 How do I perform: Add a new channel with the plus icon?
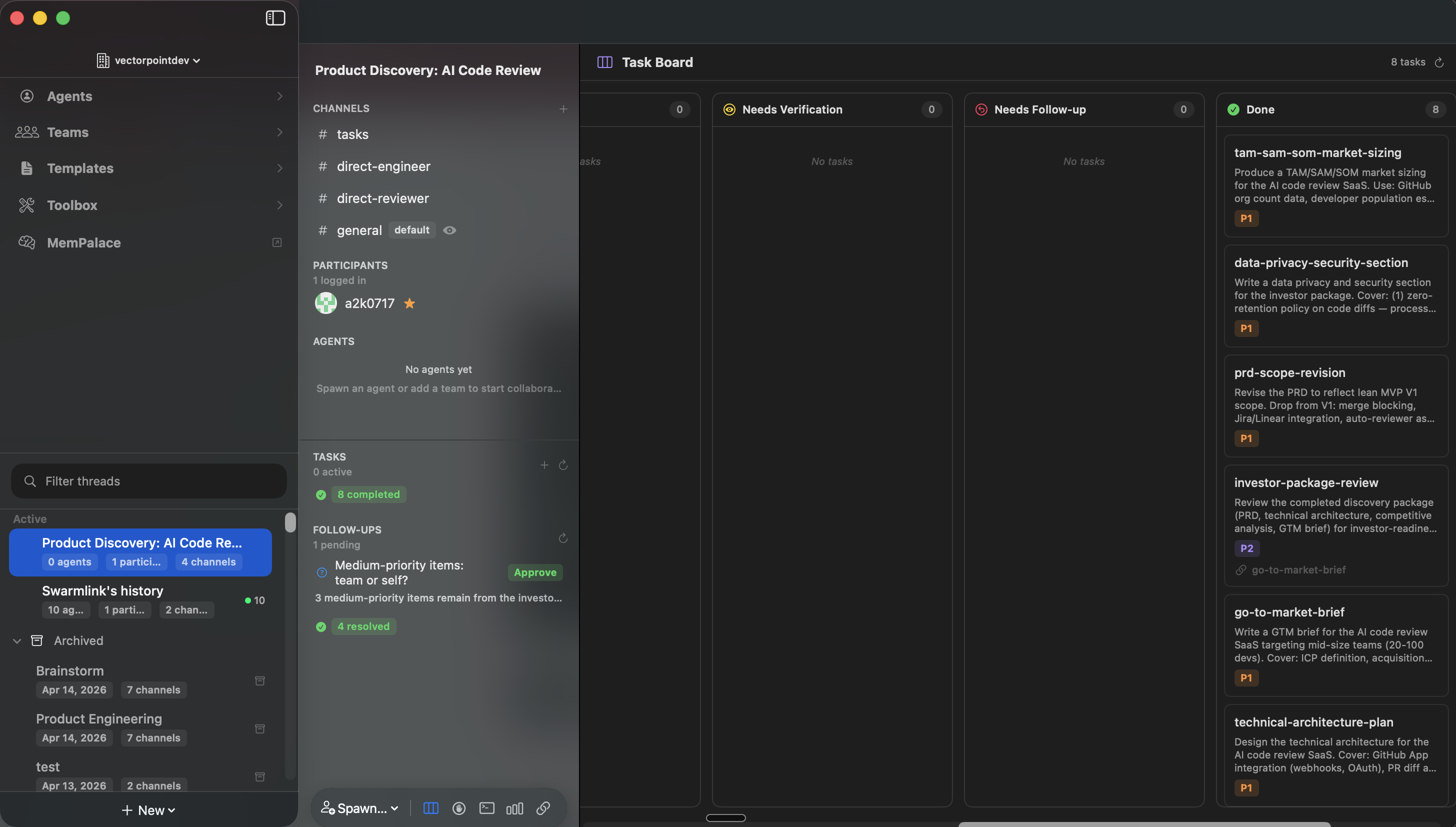[563, 109]
